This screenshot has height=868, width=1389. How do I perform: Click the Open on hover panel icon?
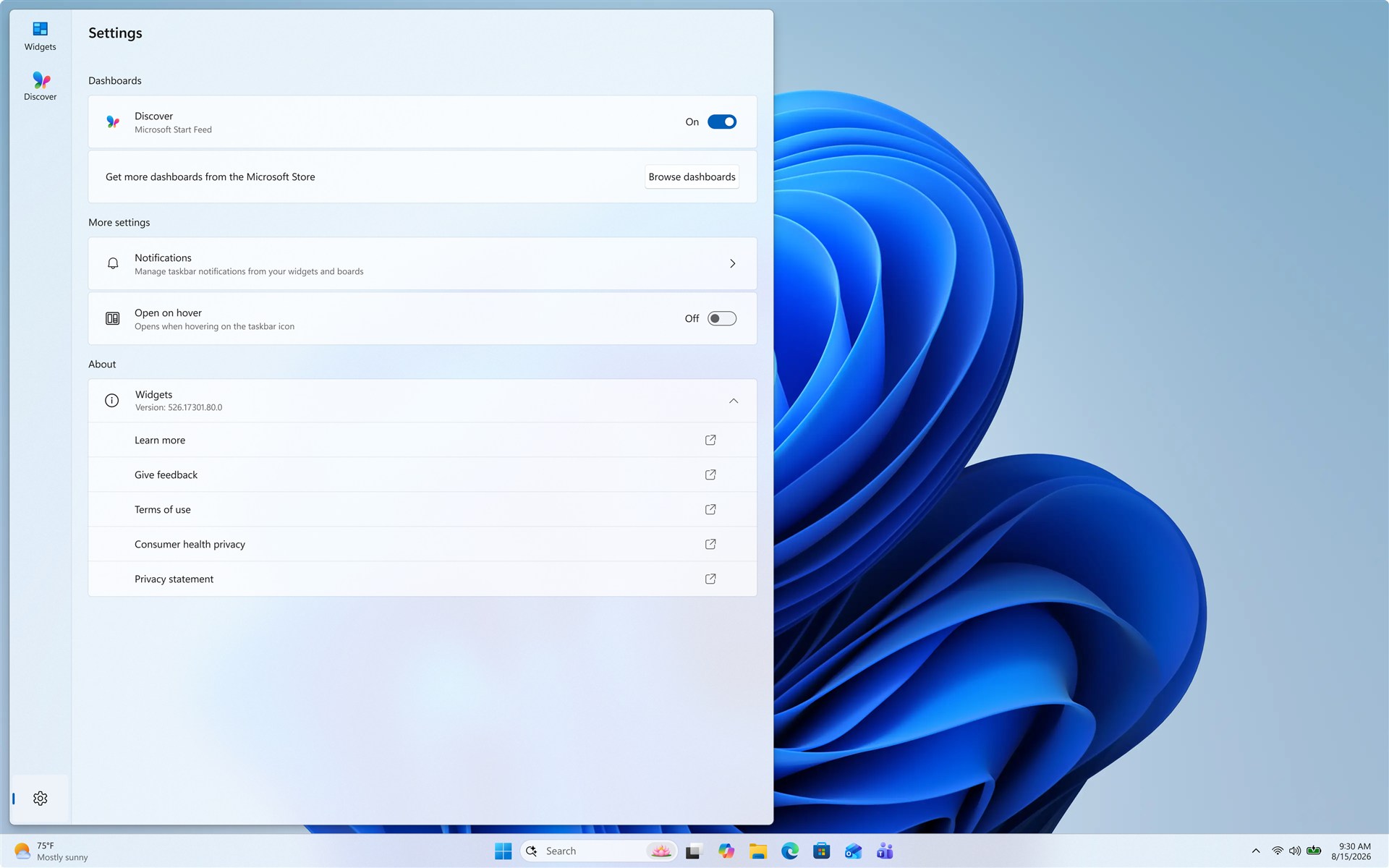(x=113, y=319)
